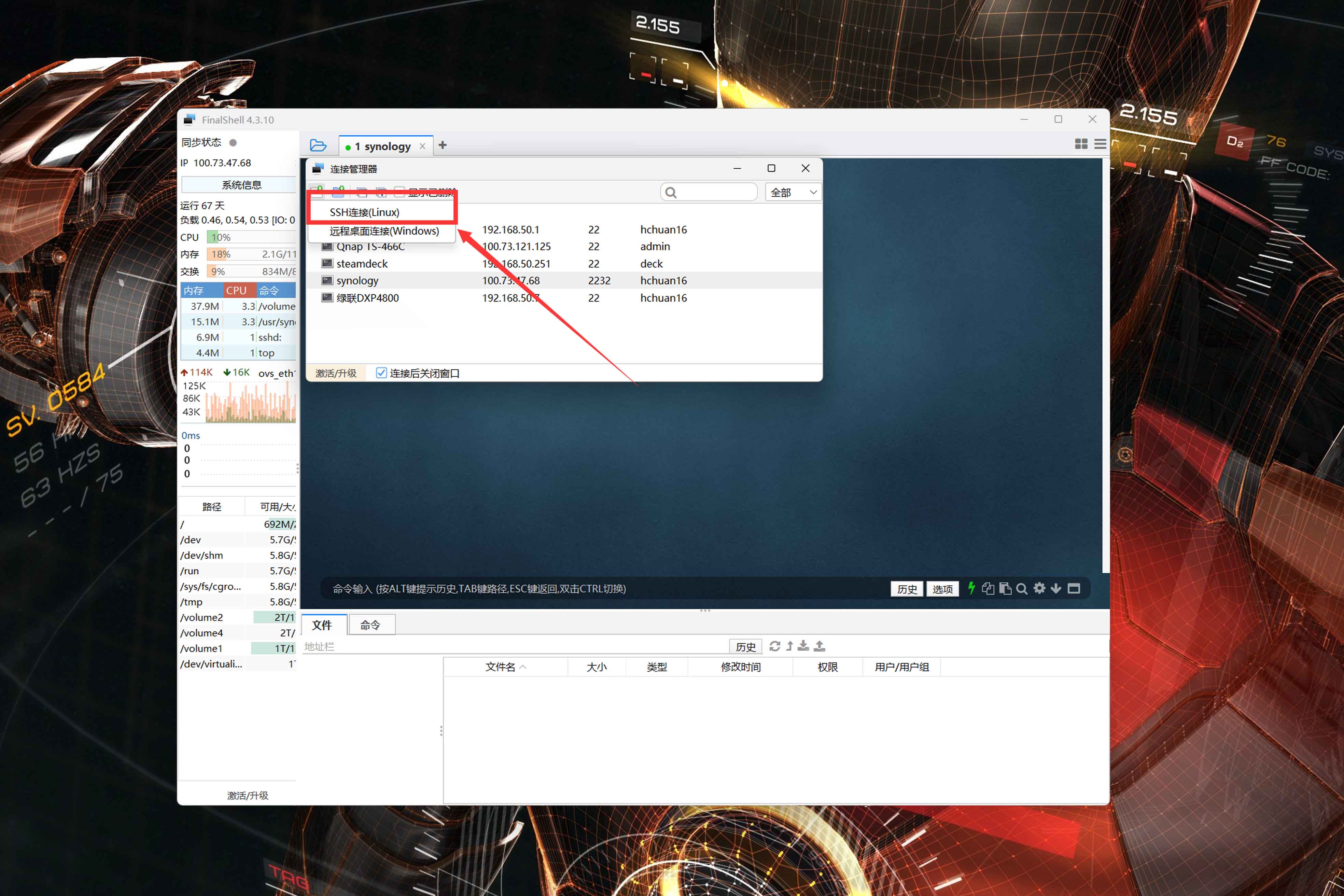Toggle 连接后关闭窗口 checkbox
The height and width of the screenshot is (896, 1344).
pyautogui.click(x=381, y=373)
